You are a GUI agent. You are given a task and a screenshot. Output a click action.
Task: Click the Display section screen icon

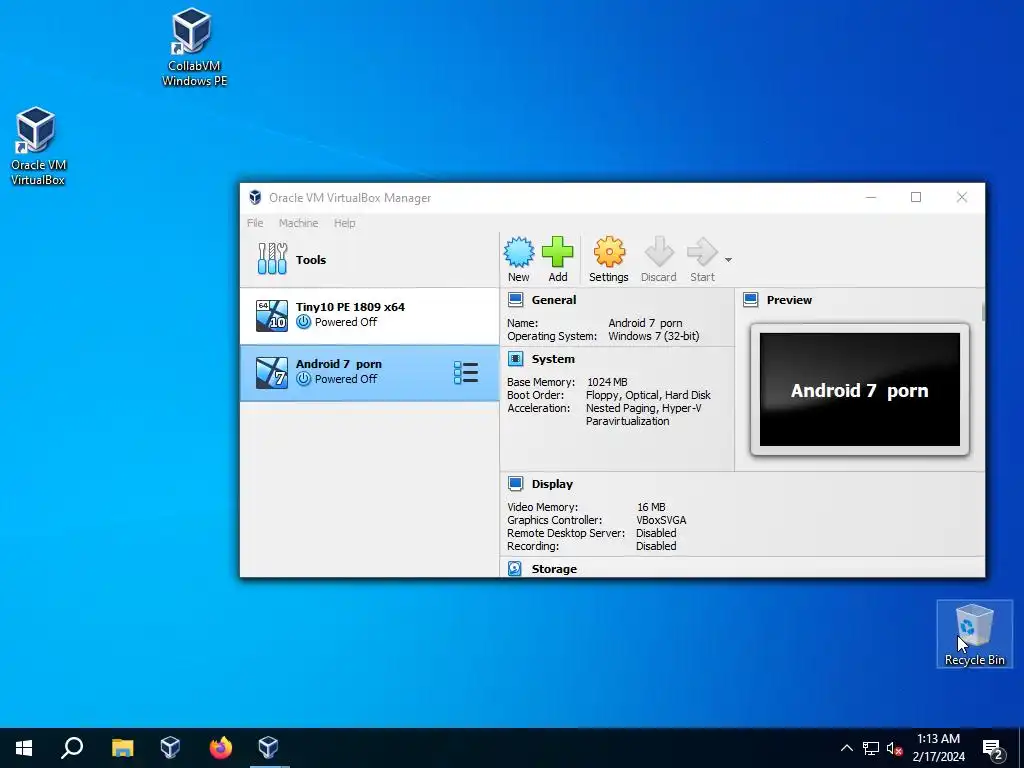pos(516,484)
